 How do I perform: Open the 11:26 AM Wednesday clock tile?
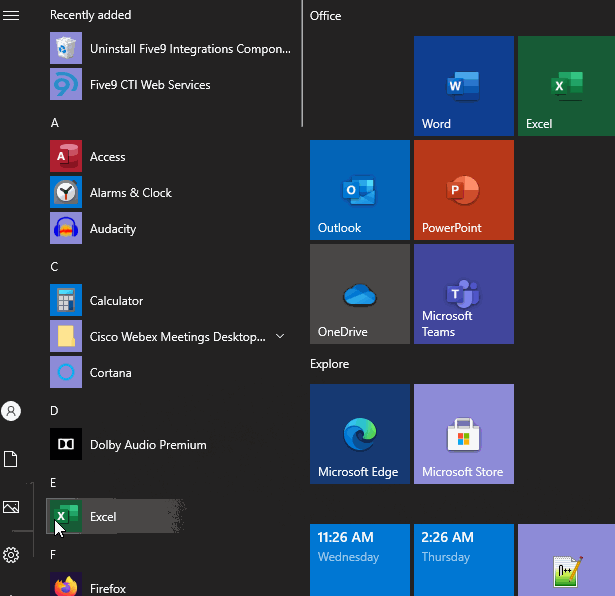(360, 560)
